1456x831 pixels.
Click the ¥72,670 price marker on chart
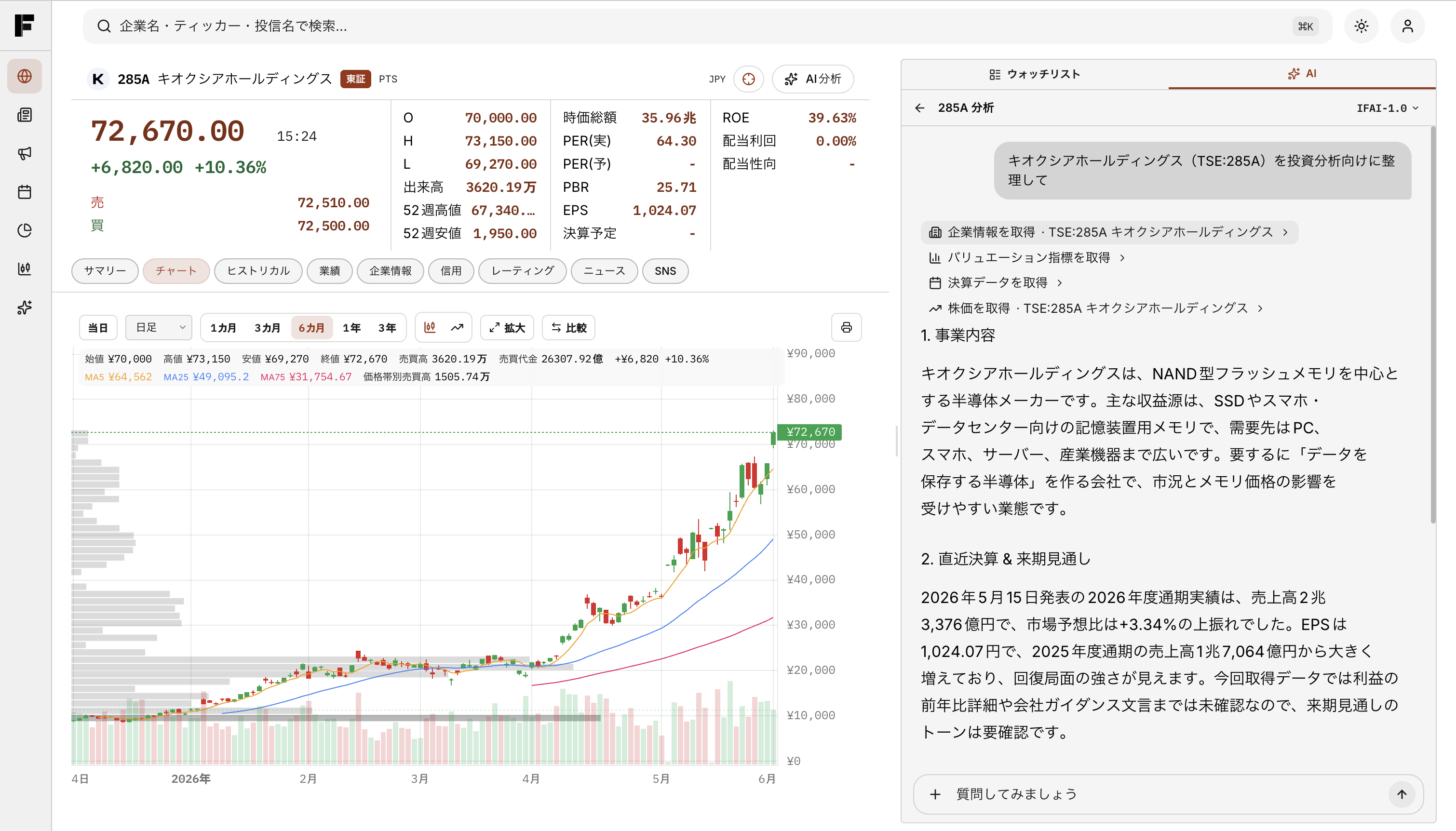pos(810,432)
